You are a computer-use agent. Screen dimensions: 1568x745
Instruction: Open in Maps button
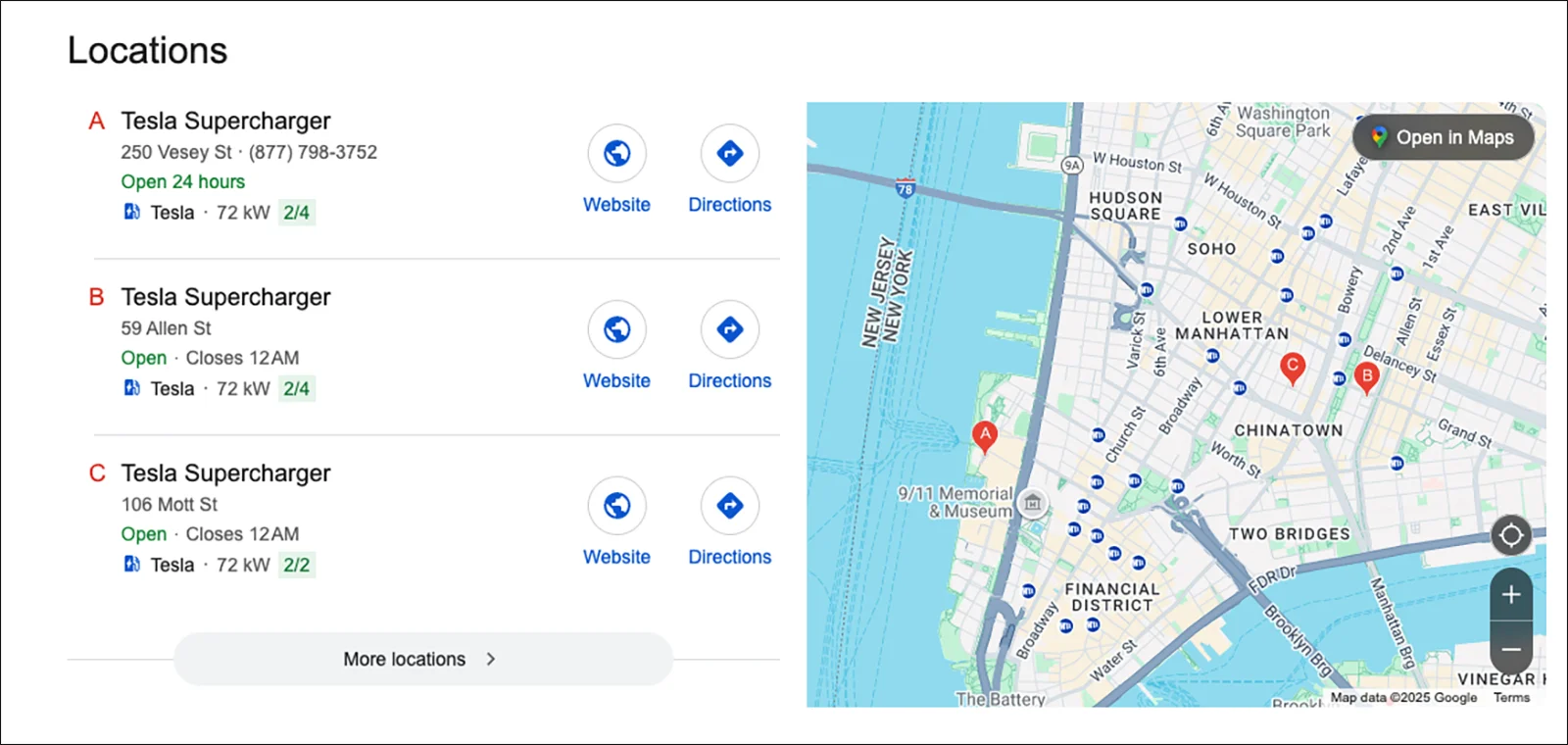(1443, 138)
